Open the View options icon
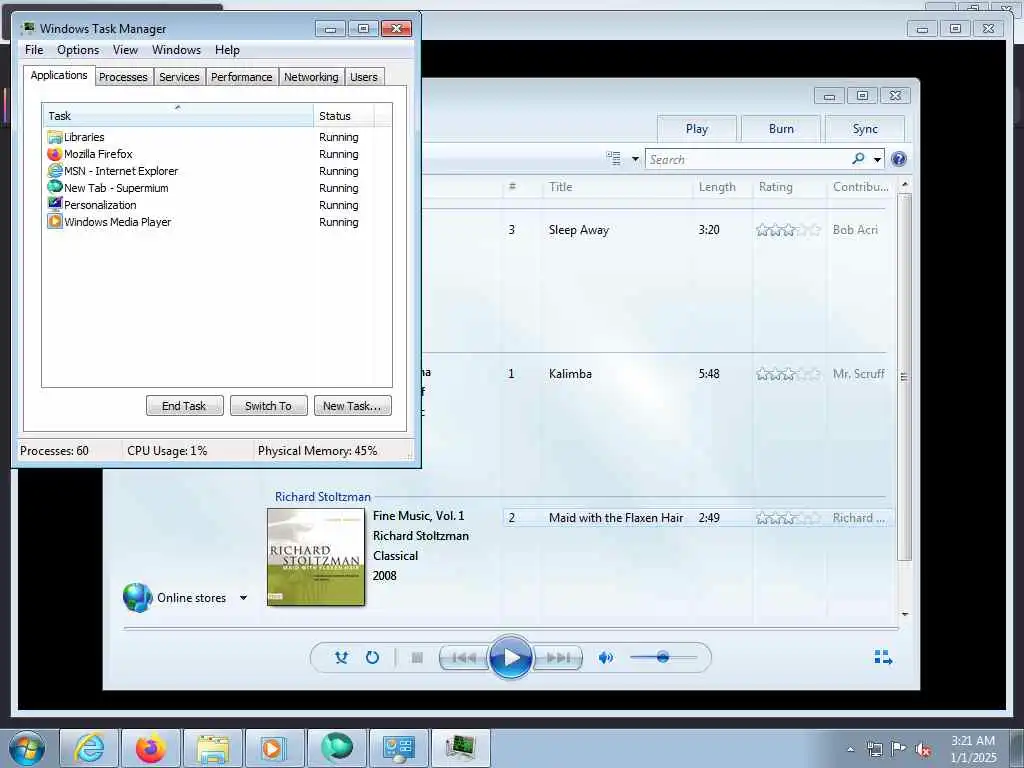 tap(613, 159)
